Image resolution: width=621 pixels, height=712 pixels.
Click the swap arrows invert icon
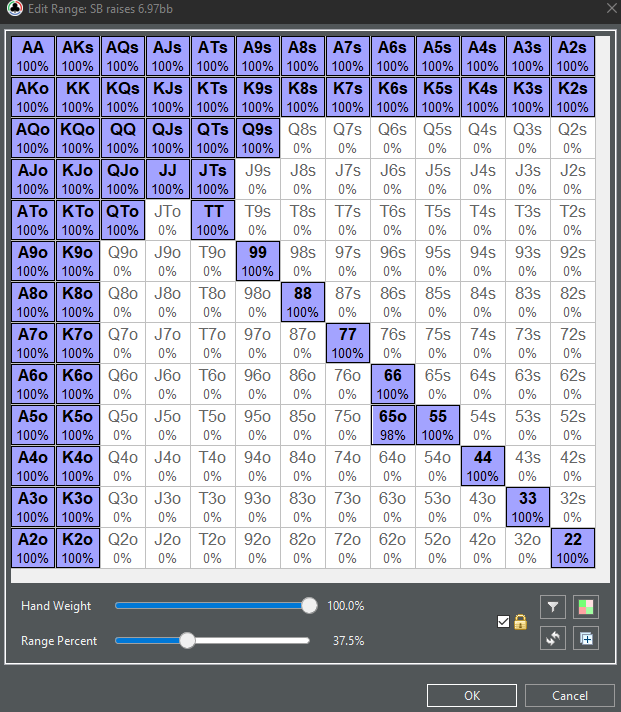[552, 638]
